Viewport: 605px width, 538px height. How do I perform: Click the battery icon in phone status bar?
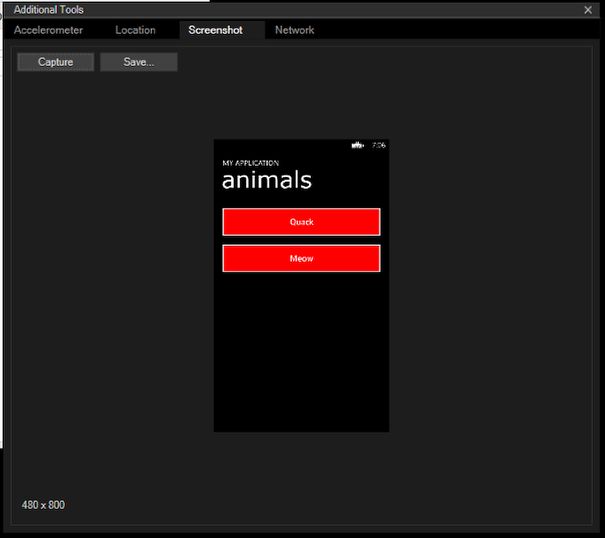tap(357, 145)
